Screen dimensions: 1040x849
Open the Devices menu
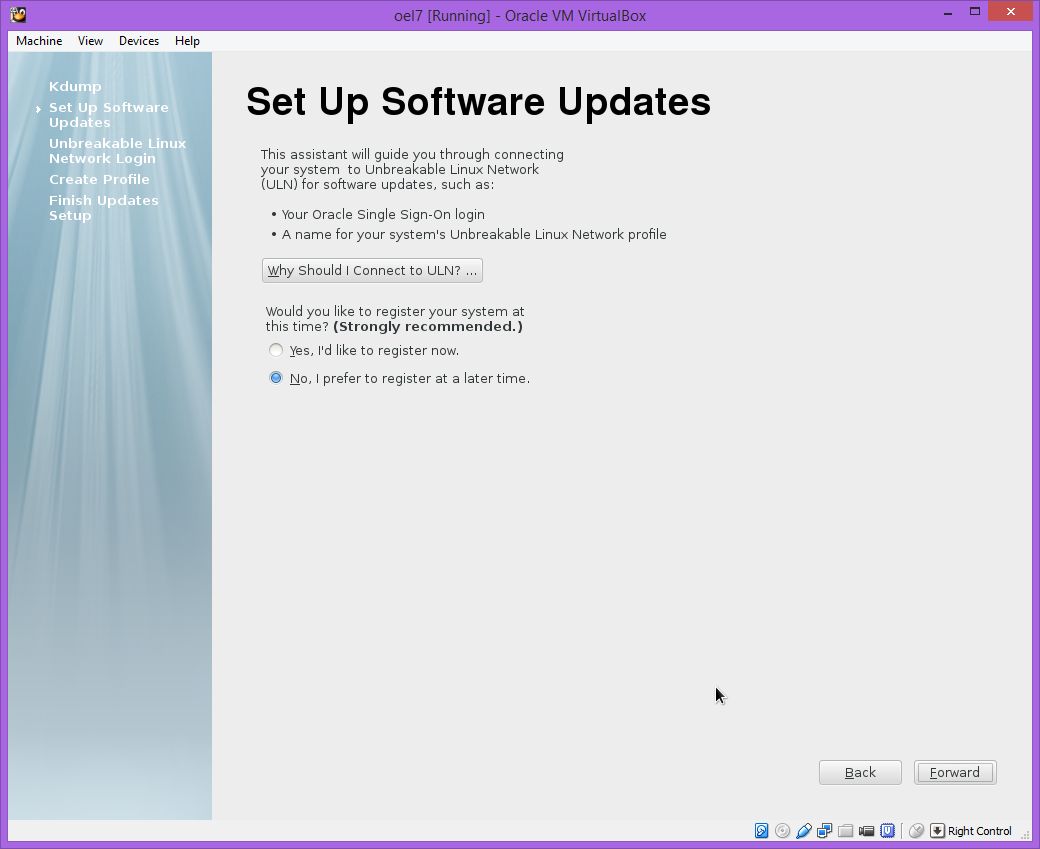coord(139,40)
